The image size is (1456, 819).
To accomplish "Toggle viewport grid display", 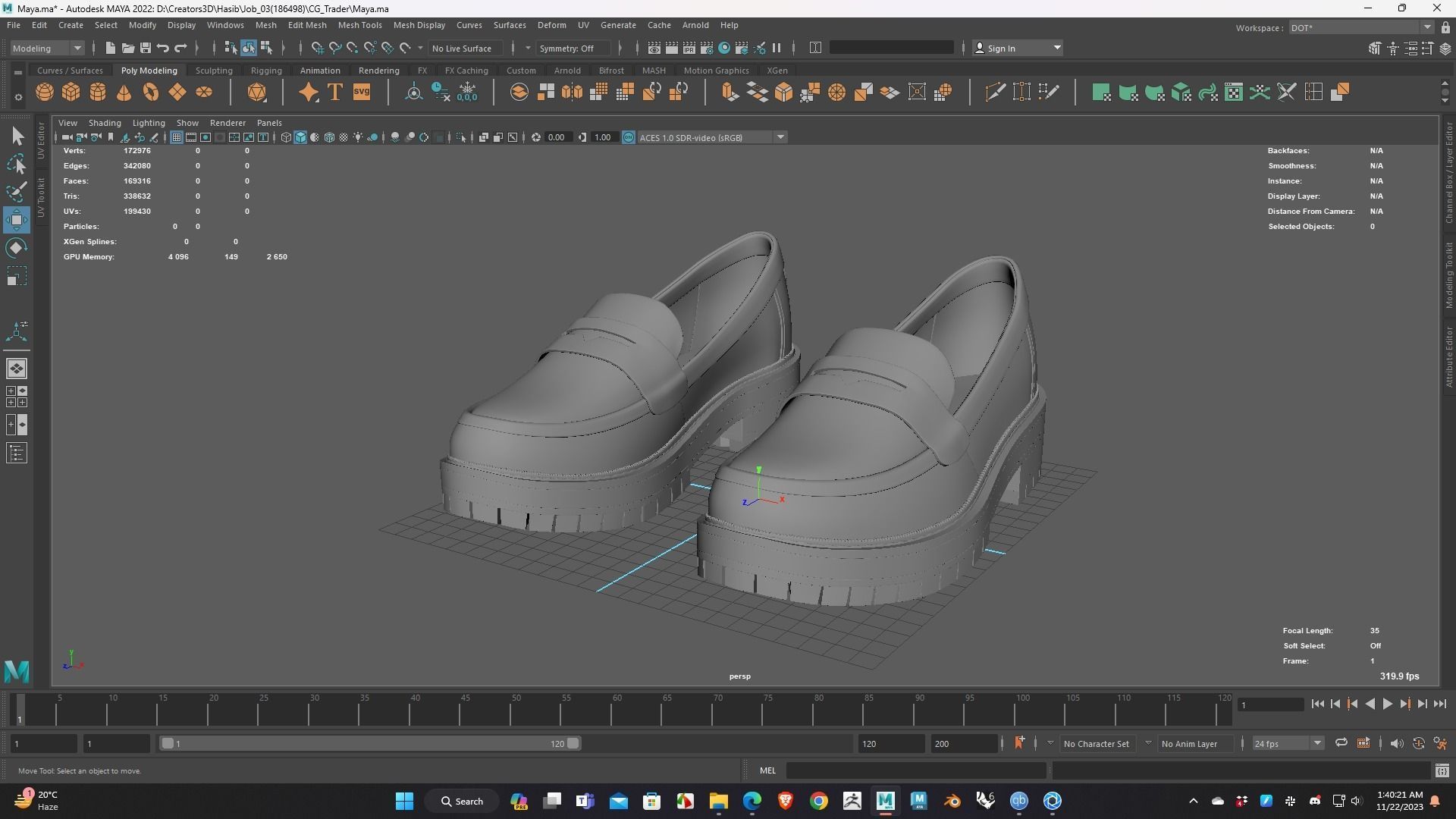I will pos(176,137).
